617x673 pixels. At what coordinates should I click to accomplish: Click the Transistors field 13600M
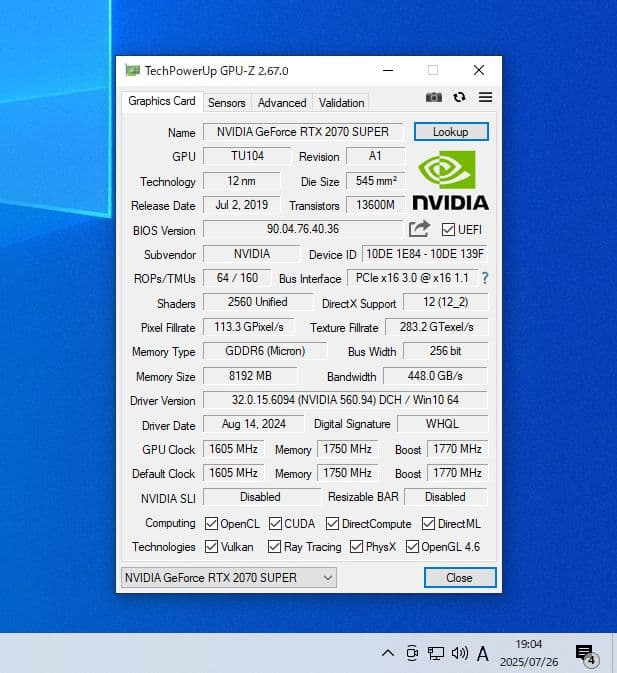coord(375,205)
